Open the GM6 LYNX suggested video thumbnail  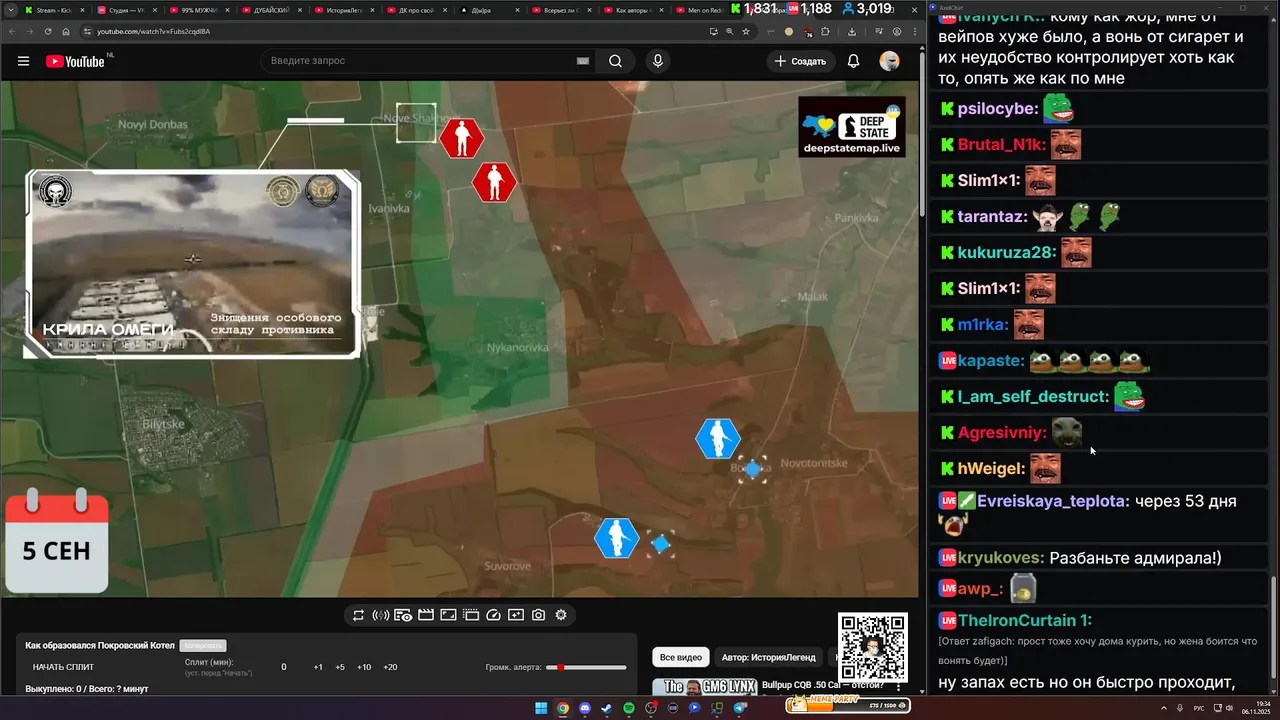[x=704, y=687]
